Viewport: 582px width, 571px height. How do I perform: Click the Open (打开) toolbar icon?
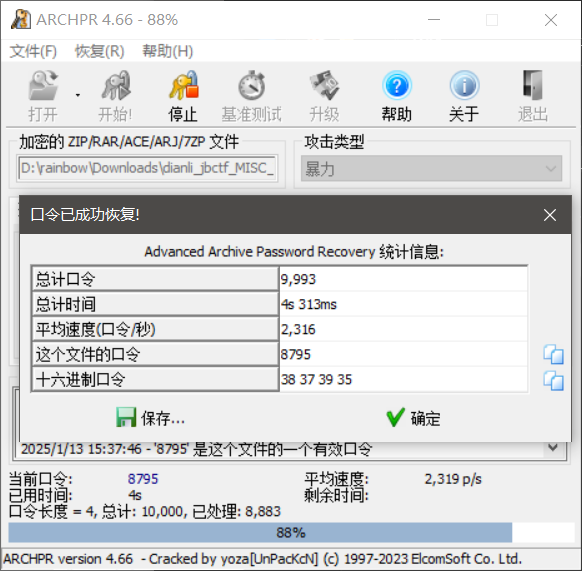pyautogui.click(x=43, y=86)
